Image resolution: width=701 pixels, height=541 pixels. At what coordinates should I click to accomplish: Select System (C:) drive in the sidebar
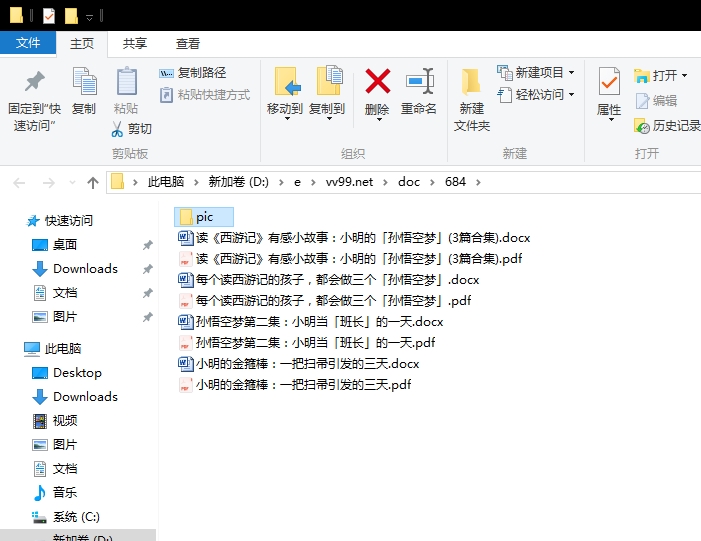coord(66,517)
